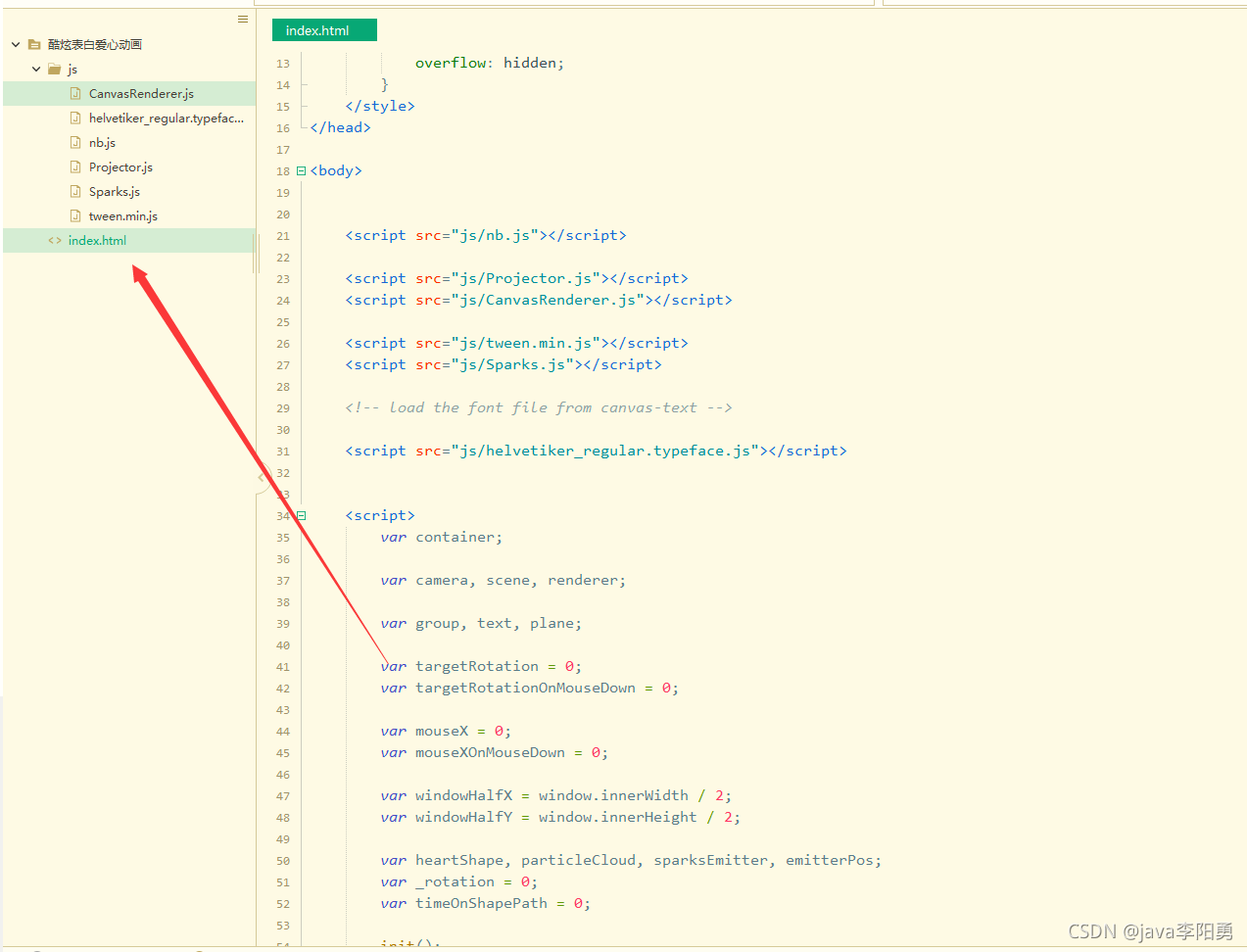
Task: Click the closing </style> tag
Action: point(380,106)
